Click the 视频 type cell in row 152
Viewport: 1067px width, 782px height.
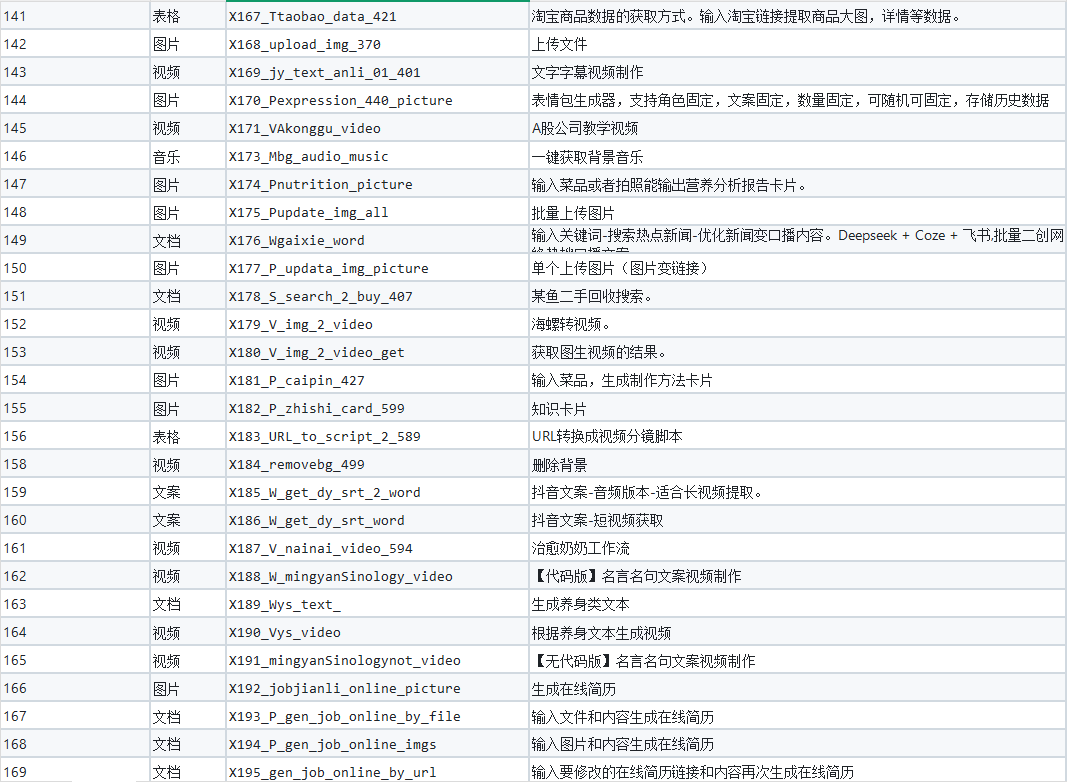tap(188, 324)
